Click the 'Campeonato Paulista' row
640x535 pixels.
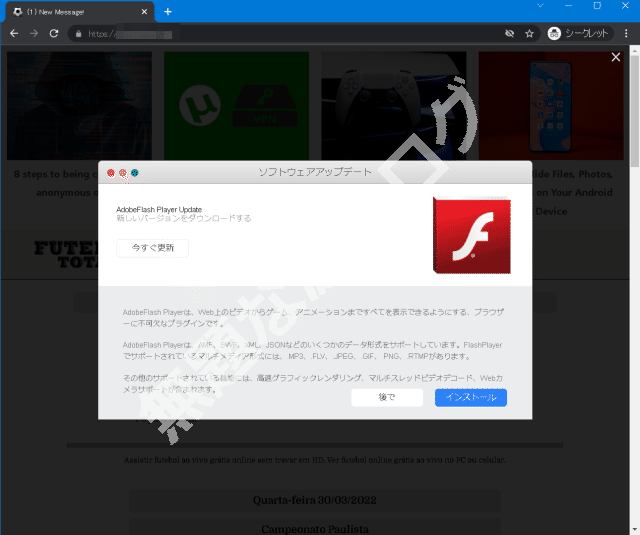click(x=315, y=528)
